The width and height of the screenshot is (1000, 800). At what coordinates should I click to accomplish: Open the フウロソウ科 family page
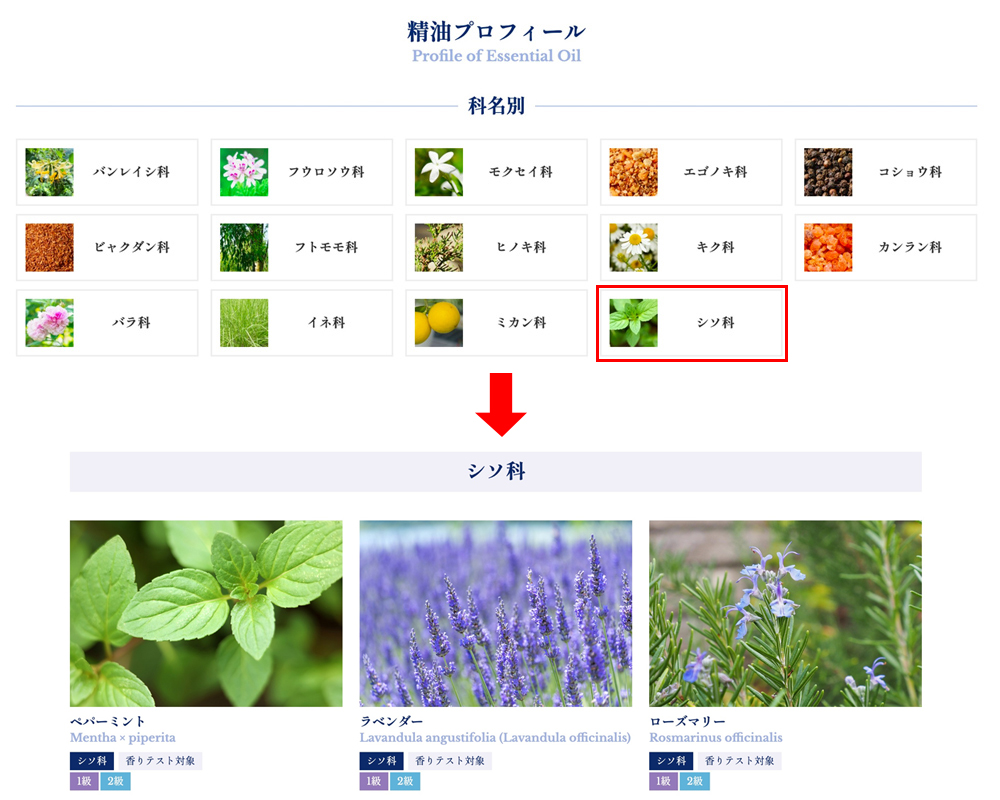tap(301, 171)
